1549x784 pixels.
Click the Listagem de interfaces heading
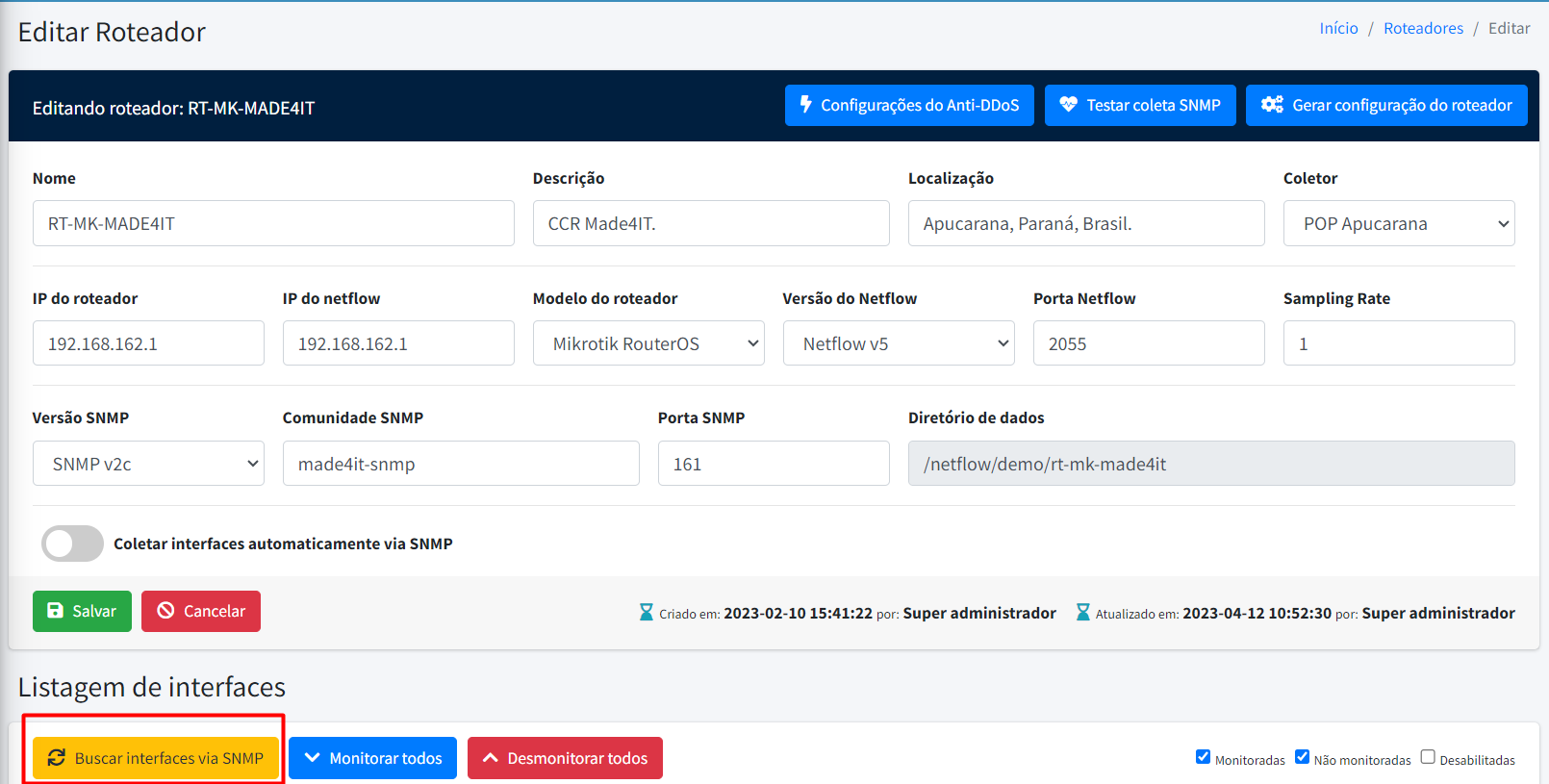pos(152,687)
